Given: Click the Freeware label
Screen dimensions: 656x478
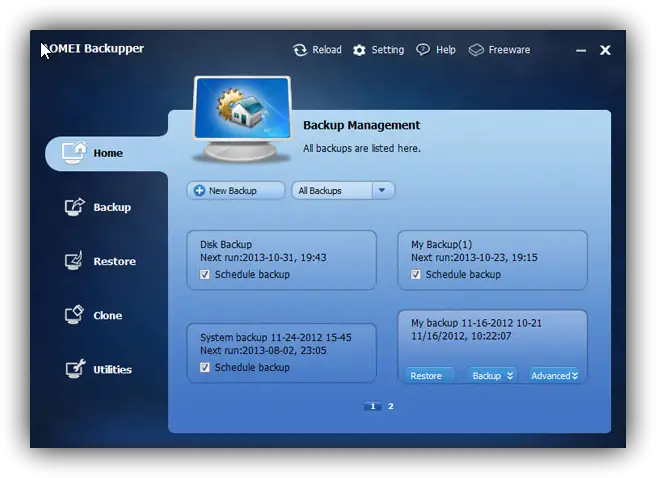Looking at the screenshot, I should click(x=509, y=50).
